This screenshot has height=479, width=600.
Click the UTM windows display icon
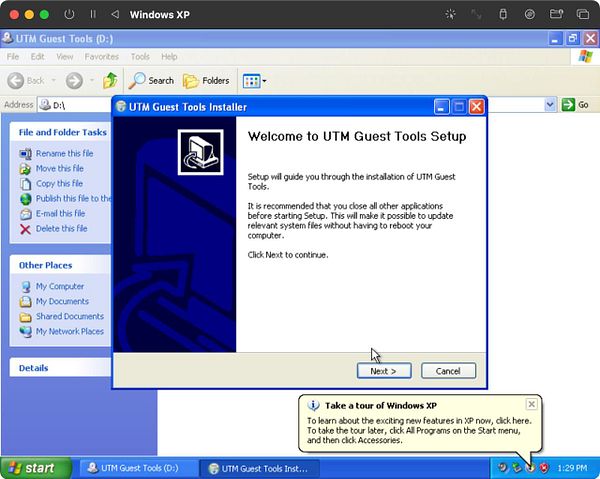point(583,15)
